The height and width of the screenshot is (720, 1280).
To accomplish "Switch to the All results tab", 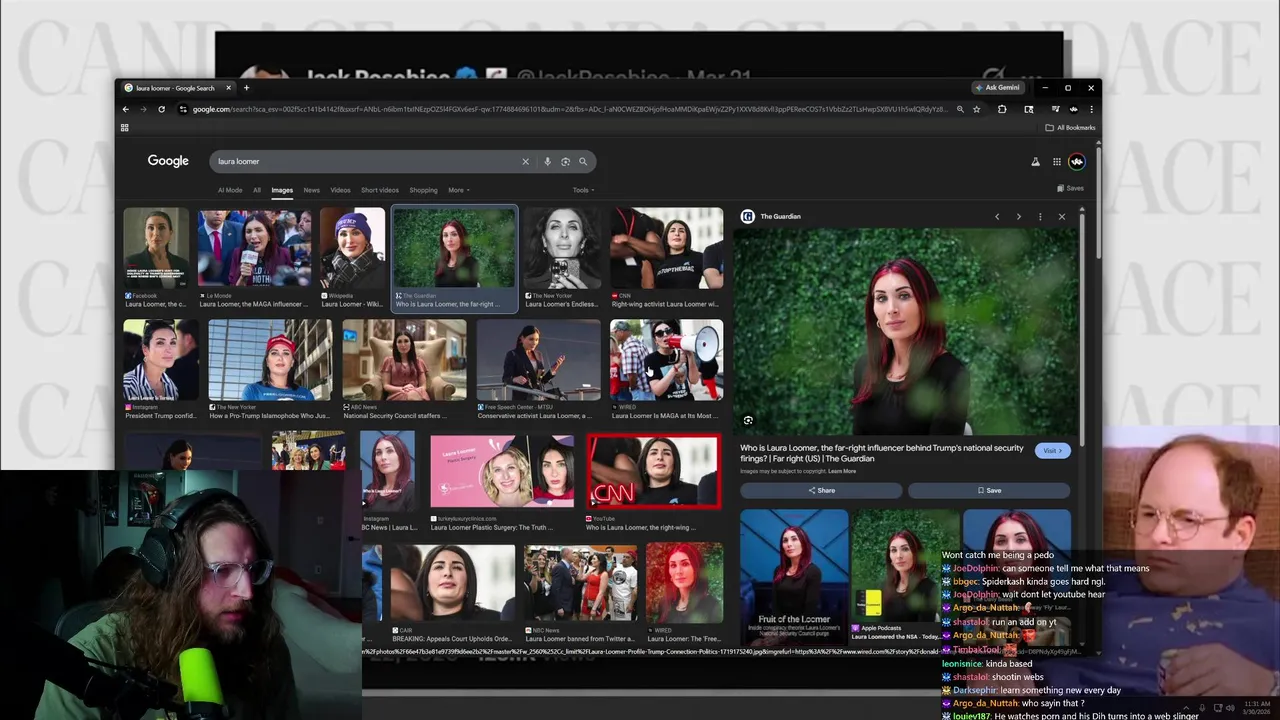I will click(x=257, y=190).
